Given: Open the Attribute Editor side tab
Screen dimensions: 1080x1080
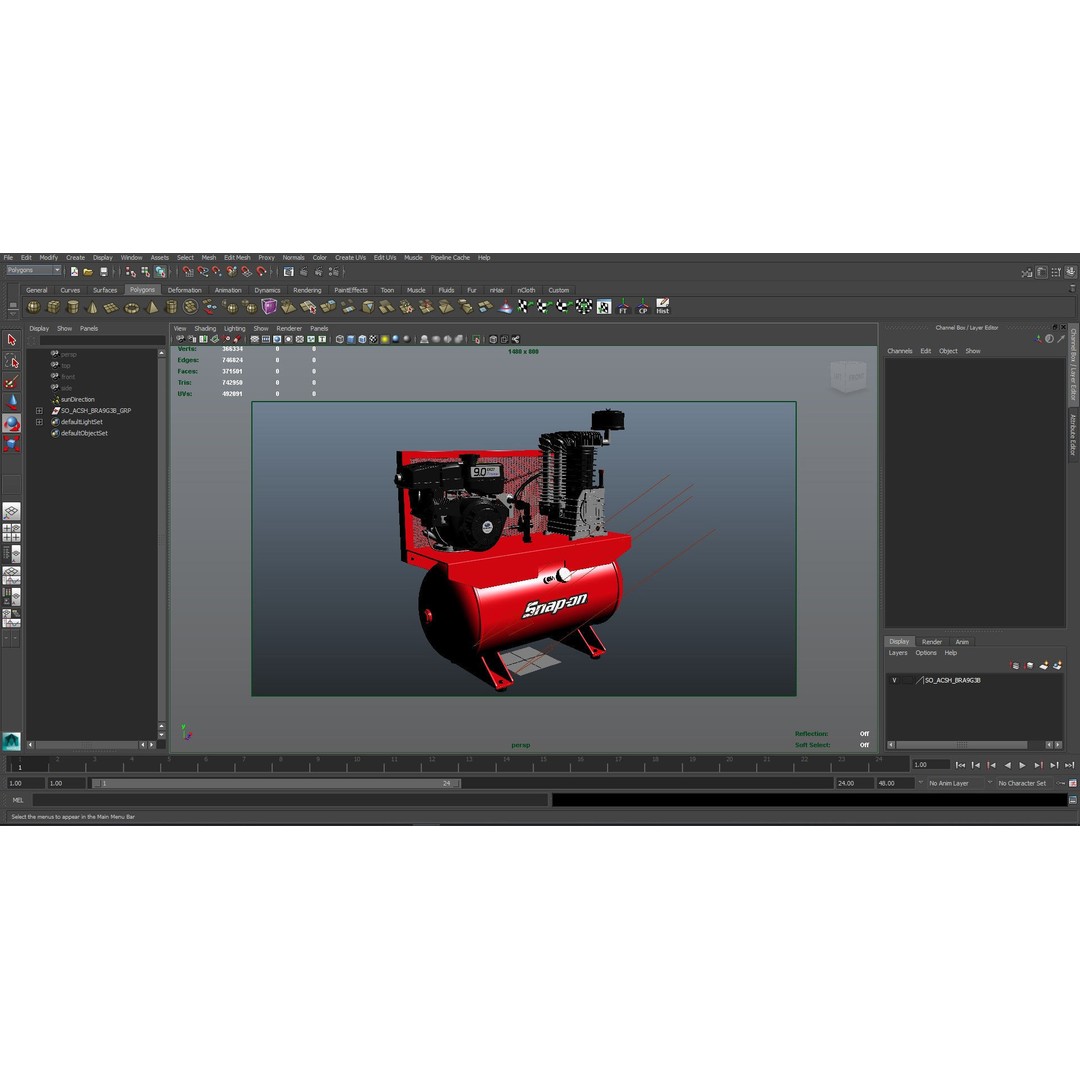Looking at the screenshot, I should click(x=1073, y=435).
